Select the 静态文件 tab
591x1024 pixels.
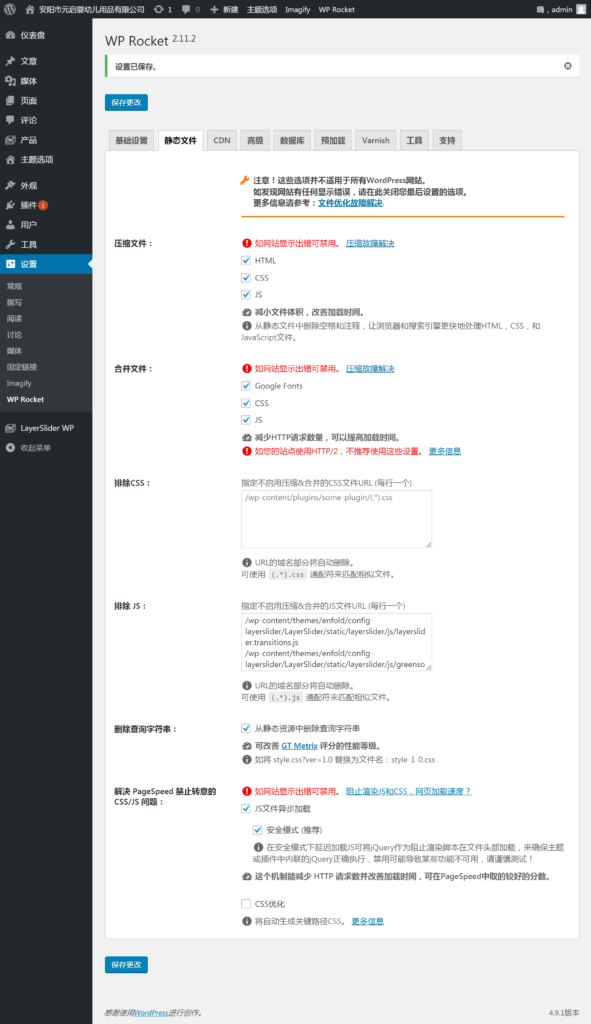click(x=180, y=140)
